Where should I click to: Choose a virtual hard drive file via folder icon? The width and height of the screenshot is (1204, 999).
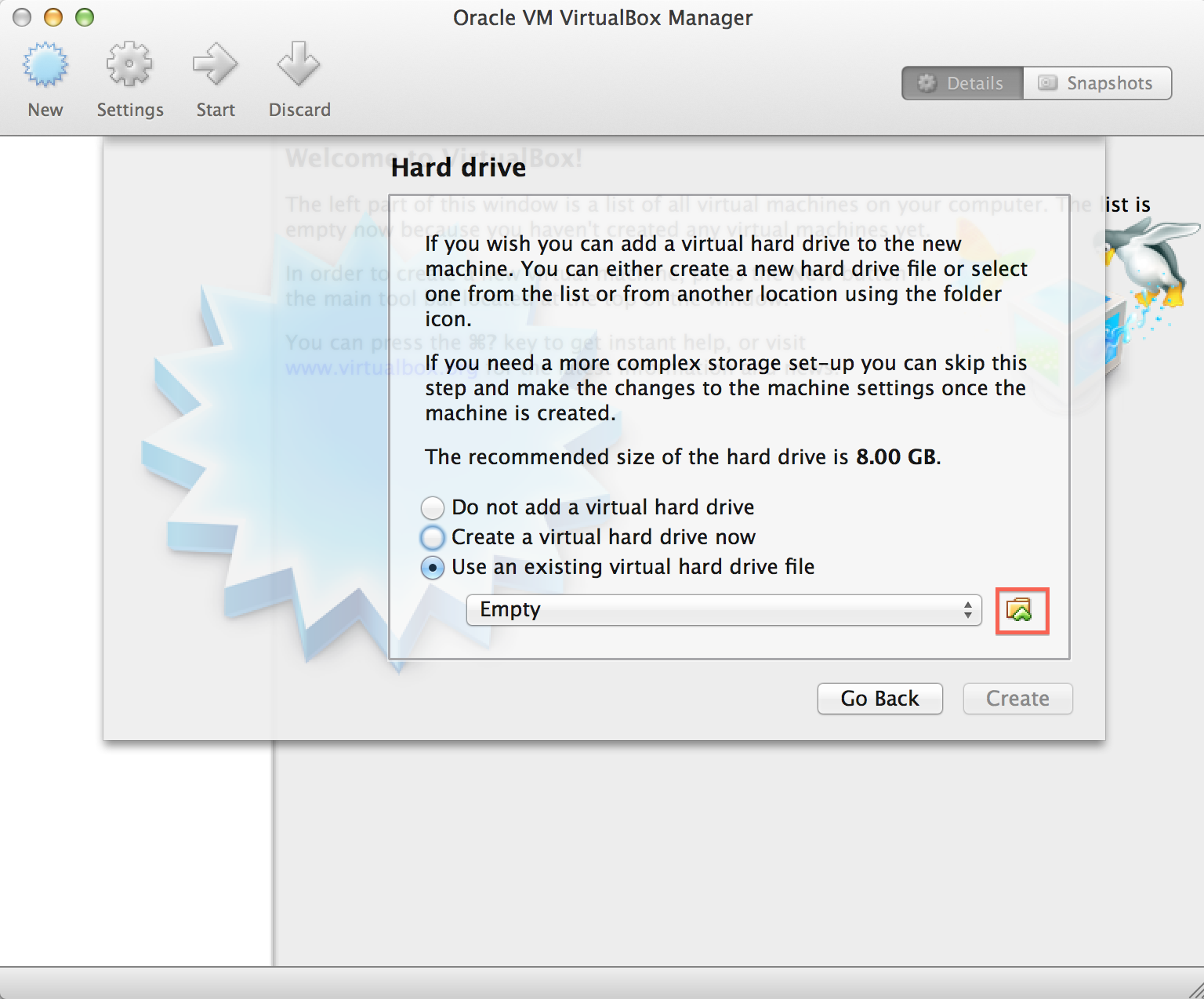click(1021, 610)
